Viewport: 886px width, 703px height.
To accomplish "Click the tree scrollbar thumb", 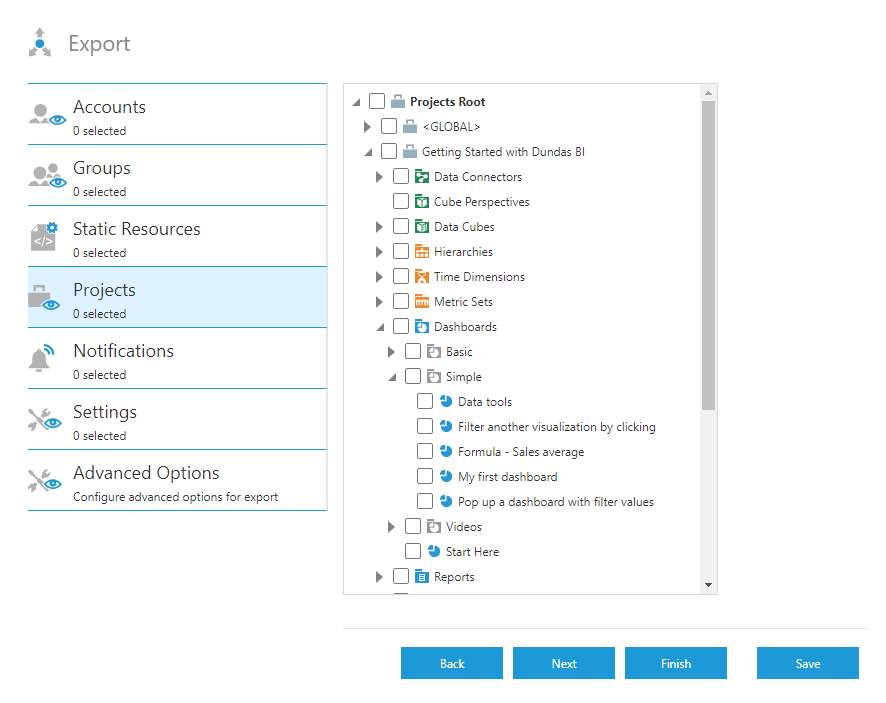I will (x=709, y=255).
